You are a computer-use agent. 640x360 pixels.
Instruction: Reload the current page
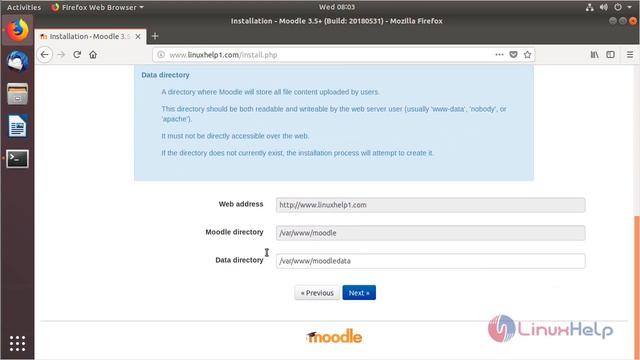pos(77,55)
